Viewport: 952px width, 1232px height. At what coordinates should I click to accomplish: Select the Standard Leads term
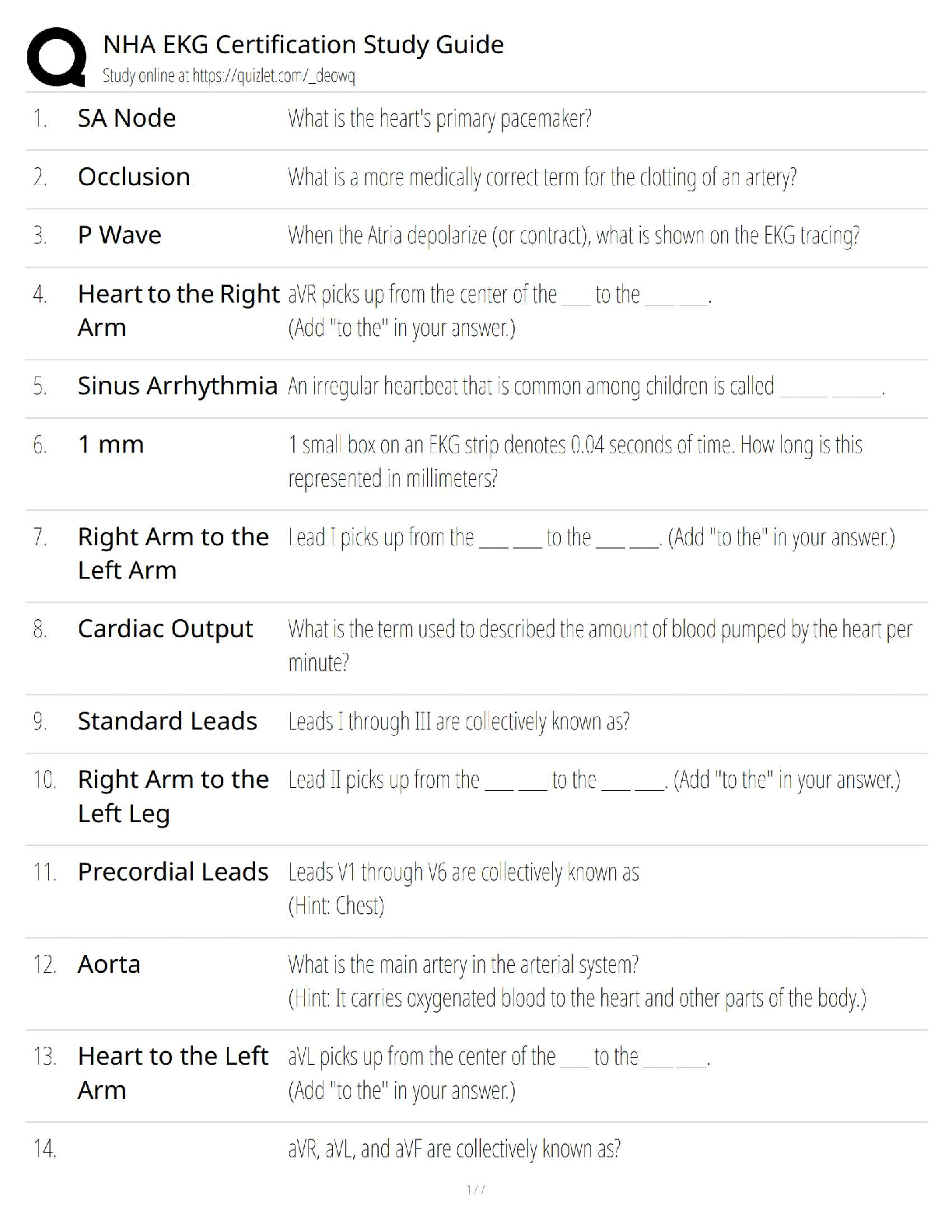click(x=167, y=721)
